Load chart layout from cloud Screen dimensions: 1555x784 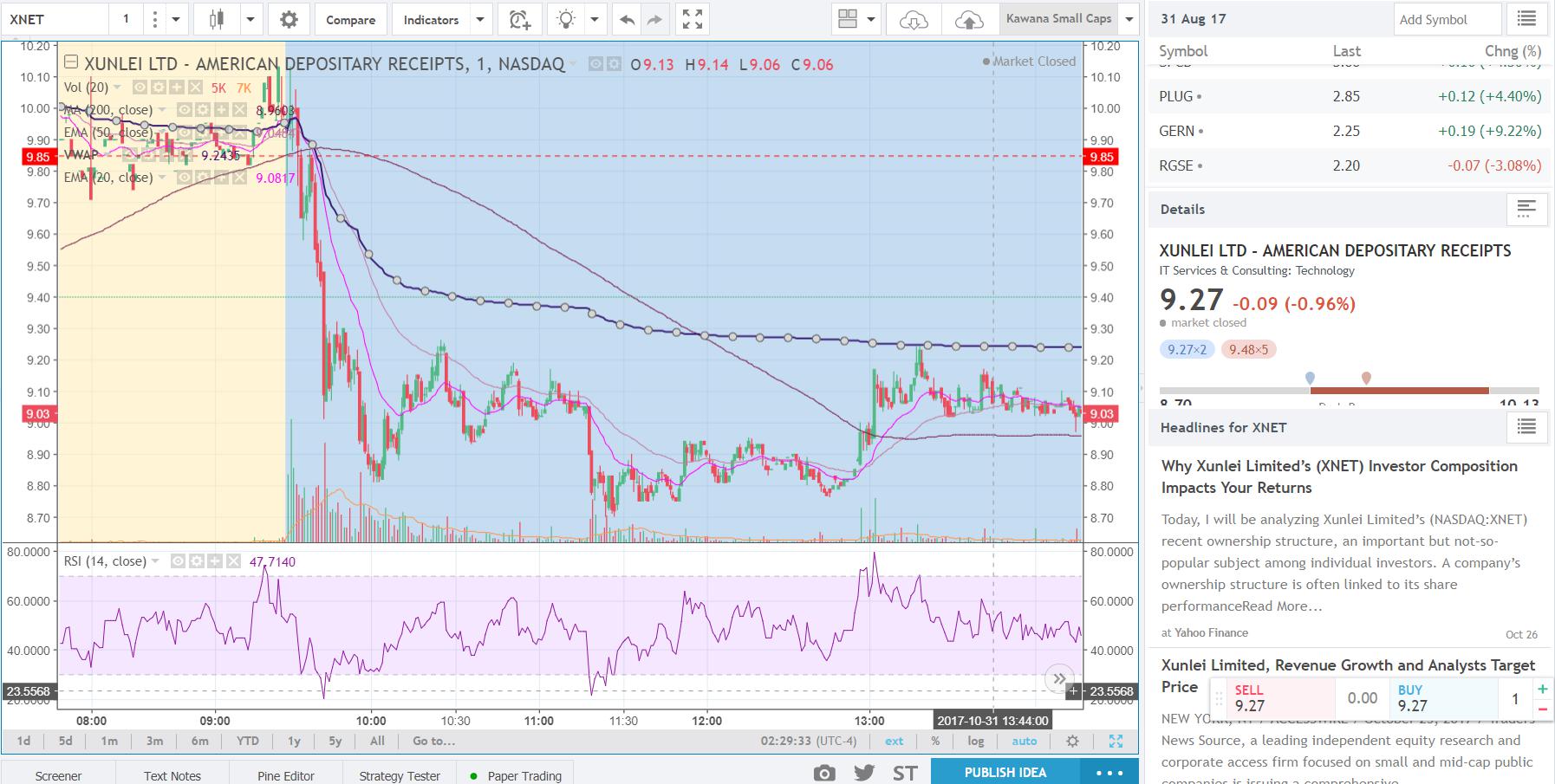(914, 19)
